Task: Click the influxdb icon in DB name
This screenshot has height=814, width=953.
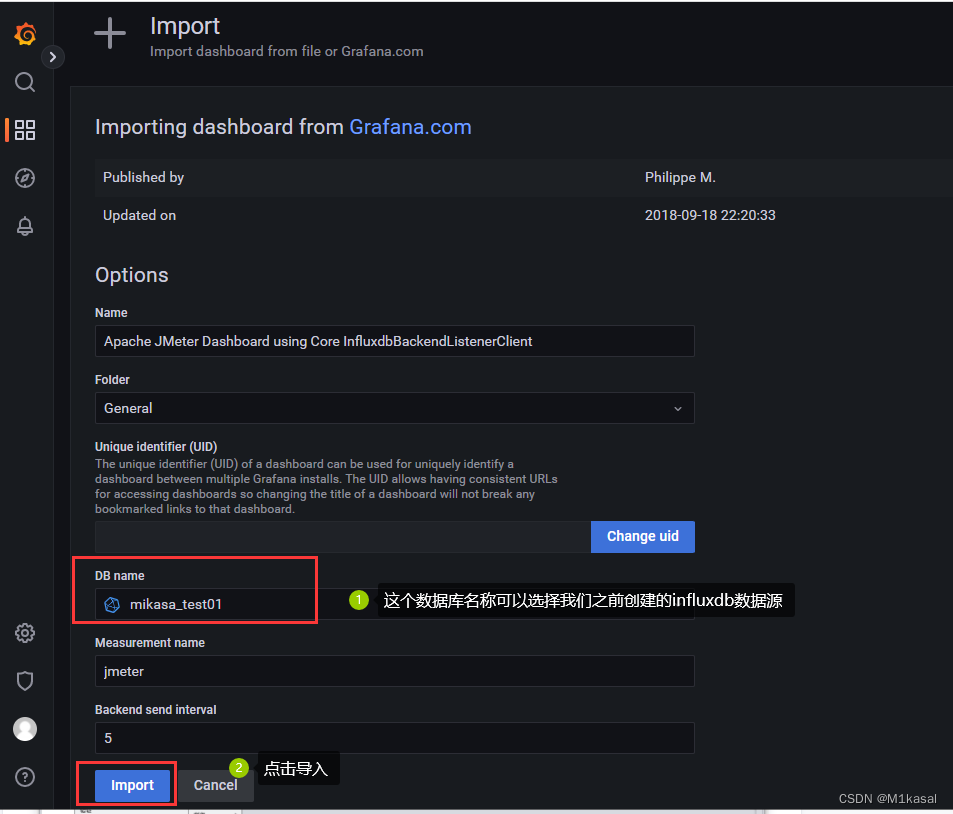Action: tap(112, 604)
